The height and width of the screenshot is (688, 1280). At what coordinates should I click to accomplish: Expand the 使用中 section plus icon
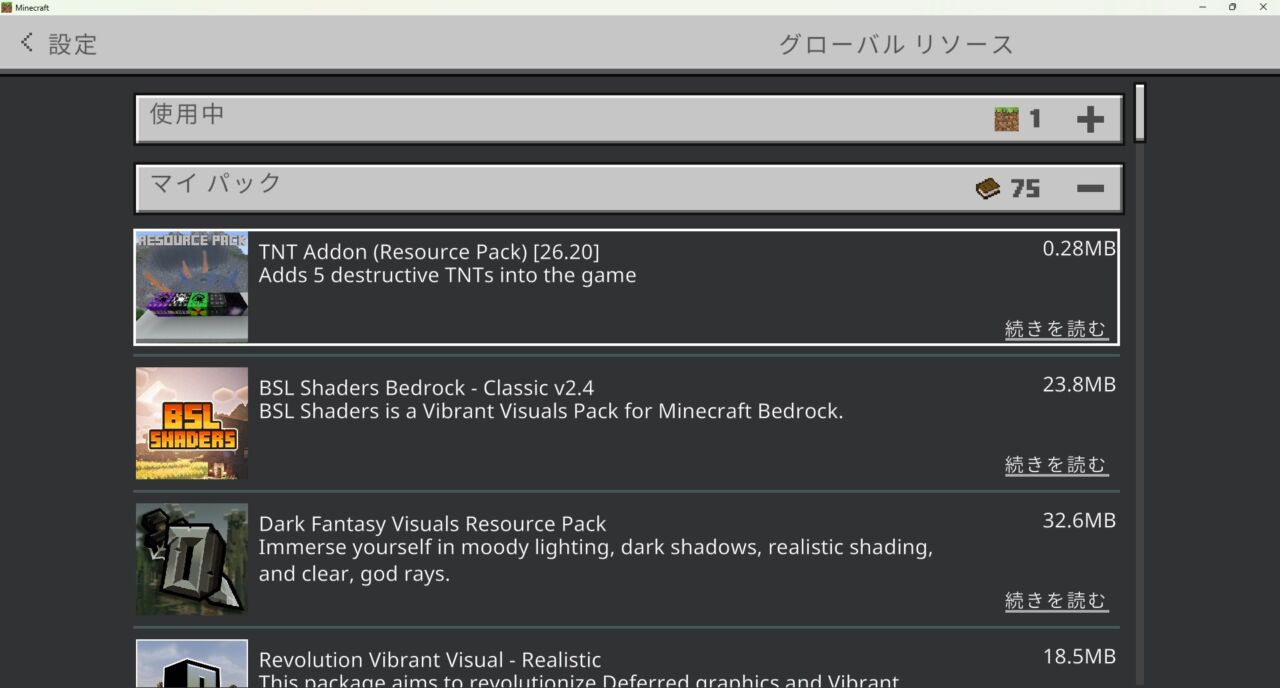tap(1090, 120)
